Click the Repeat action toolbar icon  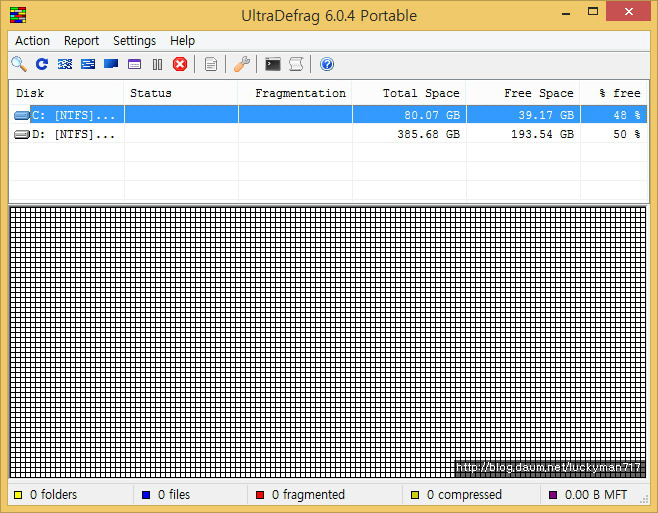click(42, 64)
